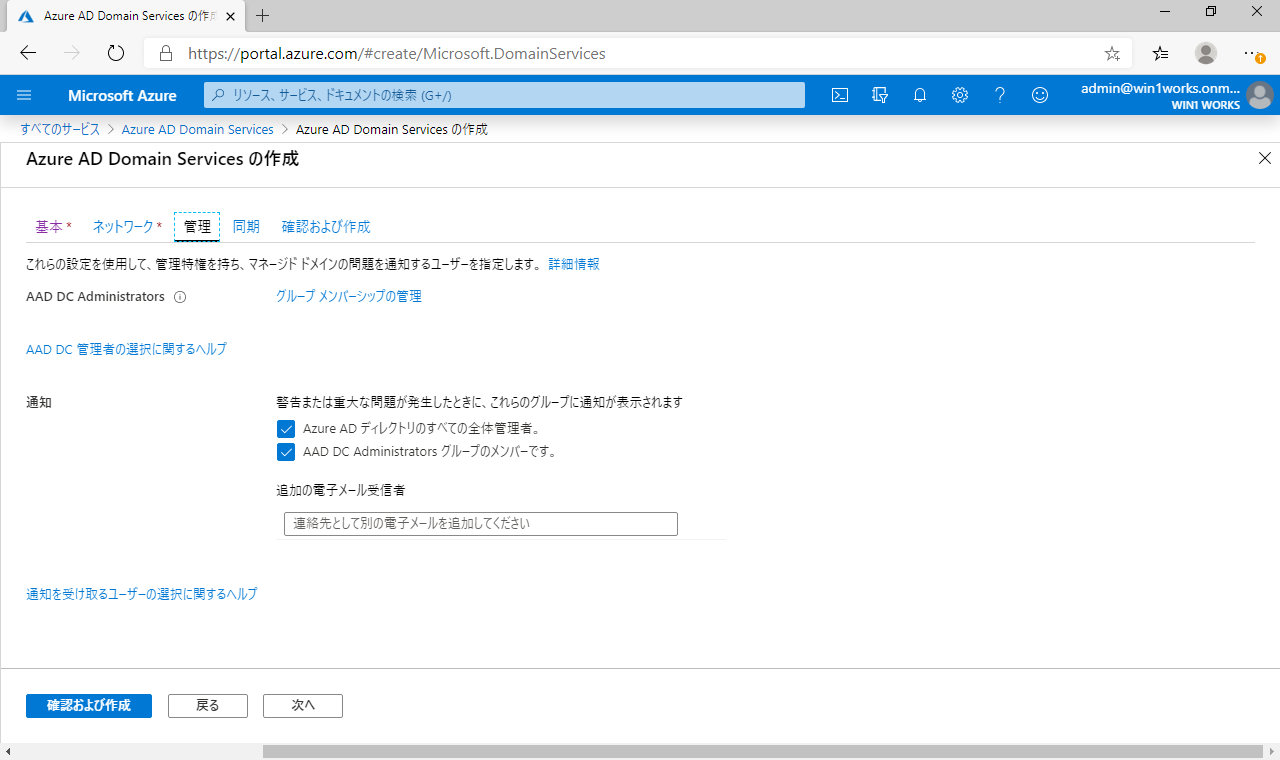
Task: Open a new browser tab with plus icon
Action: (263, 15)
